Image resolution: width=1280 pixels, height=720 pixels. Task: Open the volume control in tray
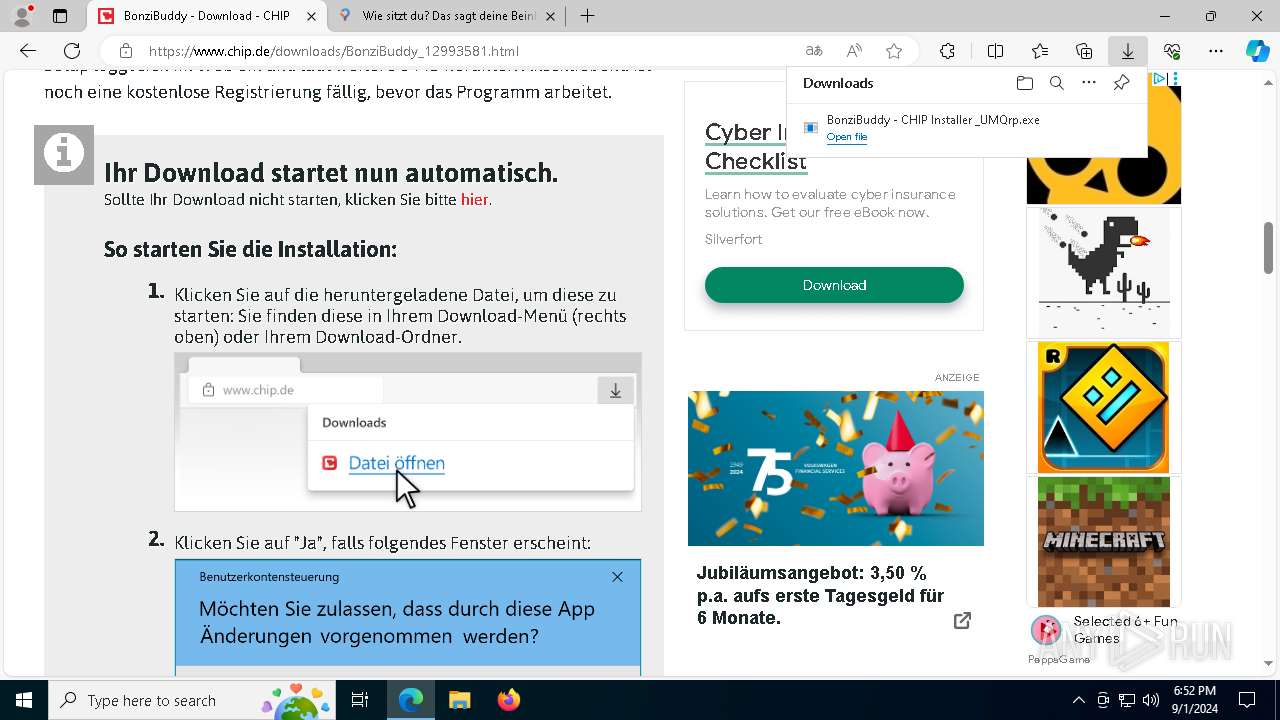pyautogui.click(x=1151, y=700)
